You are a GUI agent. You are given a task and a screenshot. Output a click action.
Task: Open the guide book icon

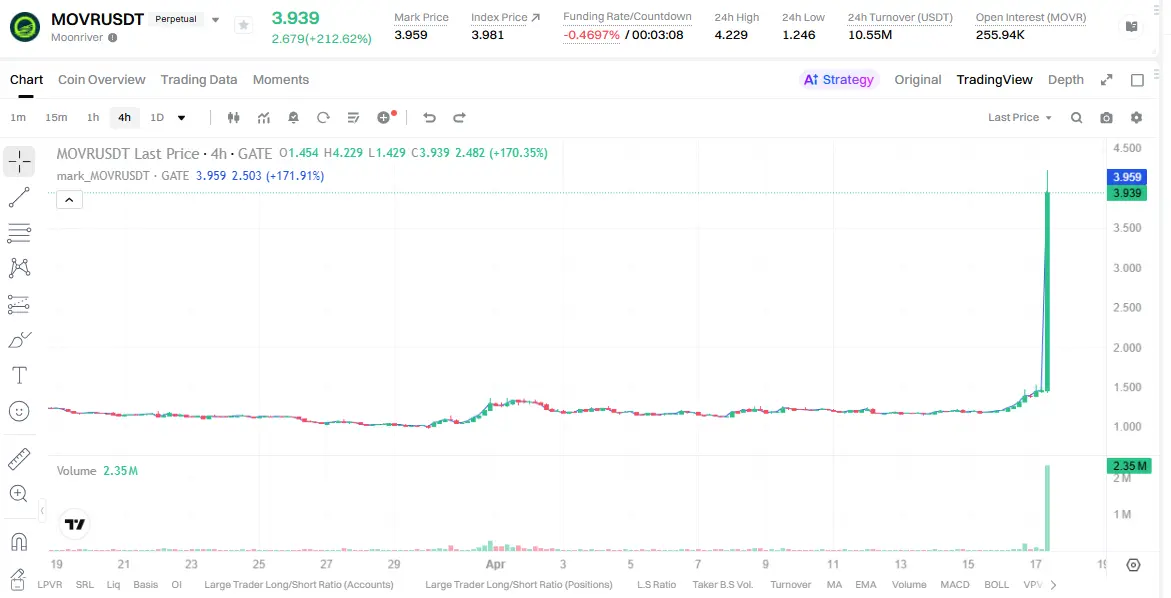(1131, 26)
